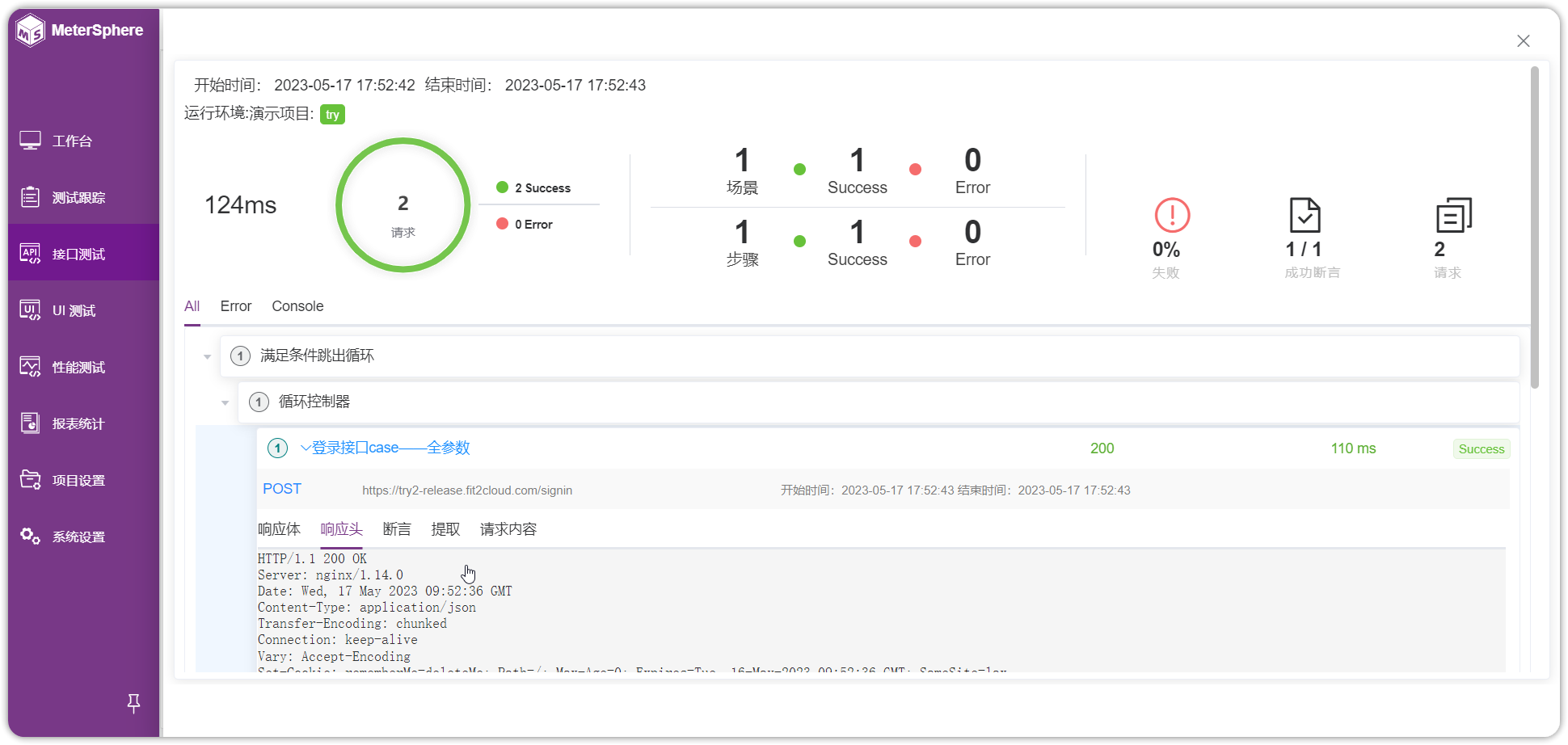
Task: Click the 请求 requests document icon
Action: tap(1453, 216)
